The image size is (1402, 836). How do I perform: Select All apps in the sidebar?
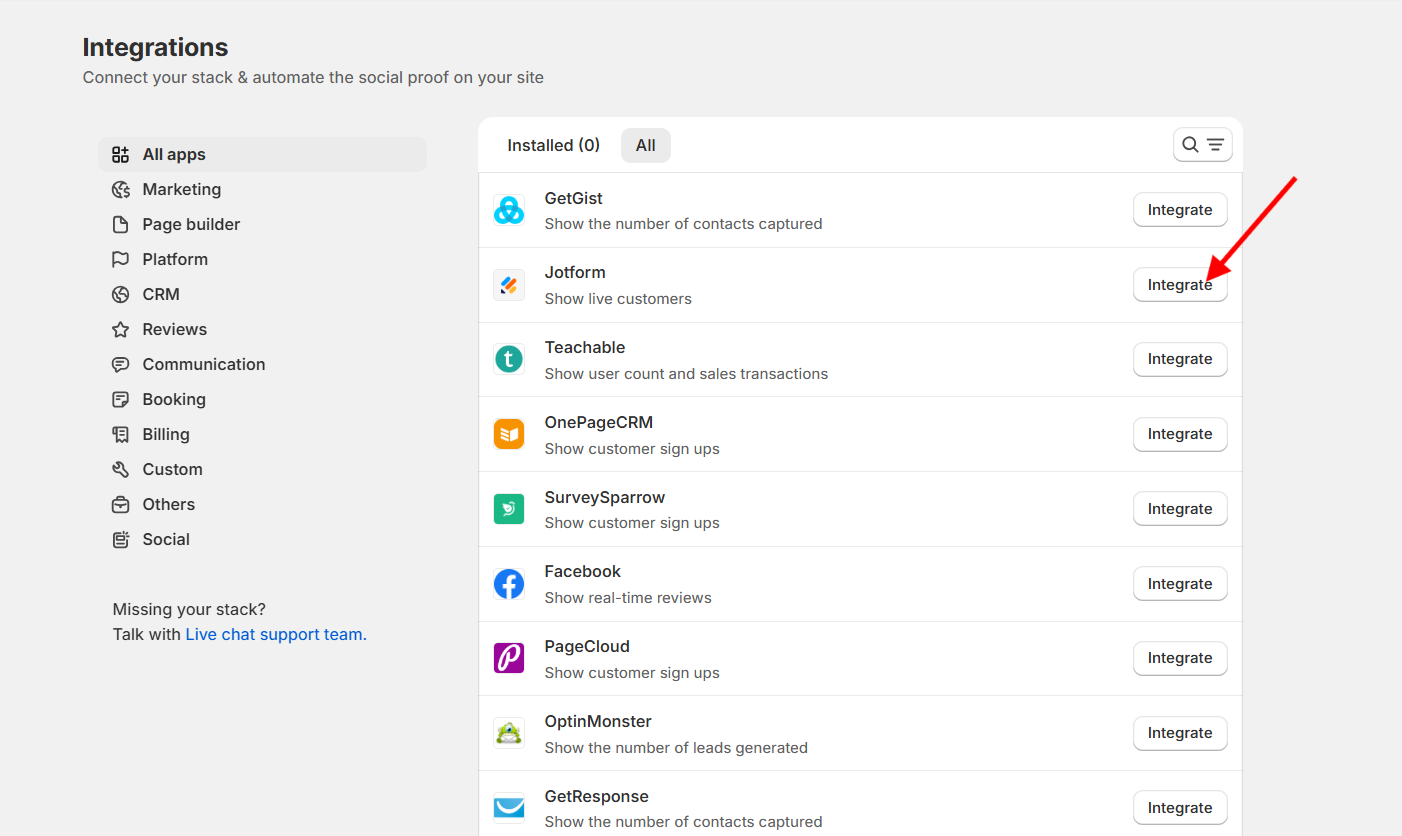click(x=263, y=154)
